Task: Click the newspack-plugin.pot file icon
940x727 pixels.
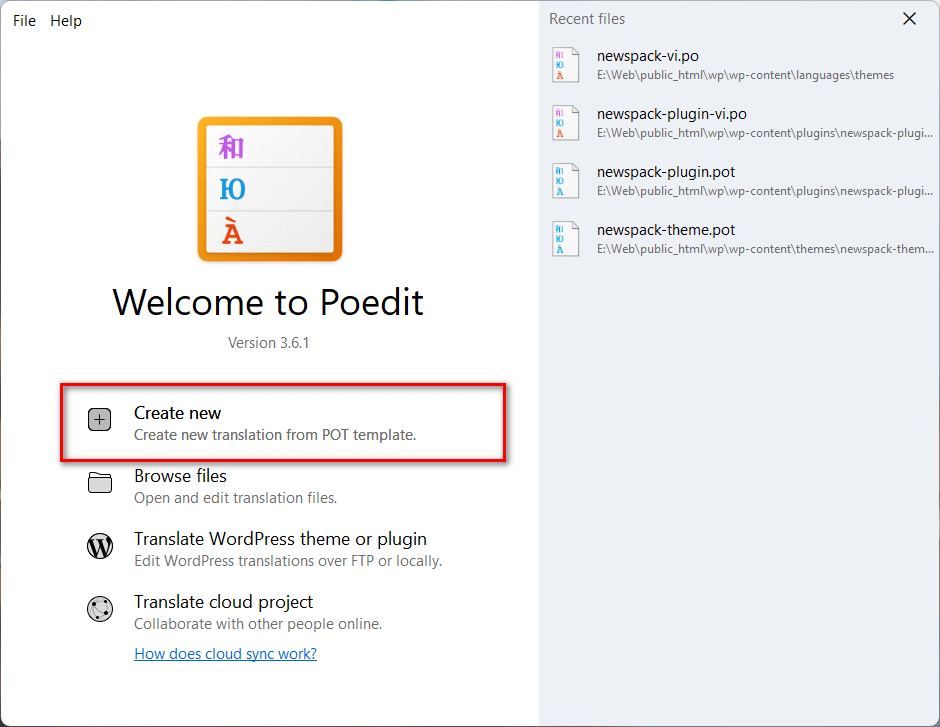Action: tap(565, 181)
